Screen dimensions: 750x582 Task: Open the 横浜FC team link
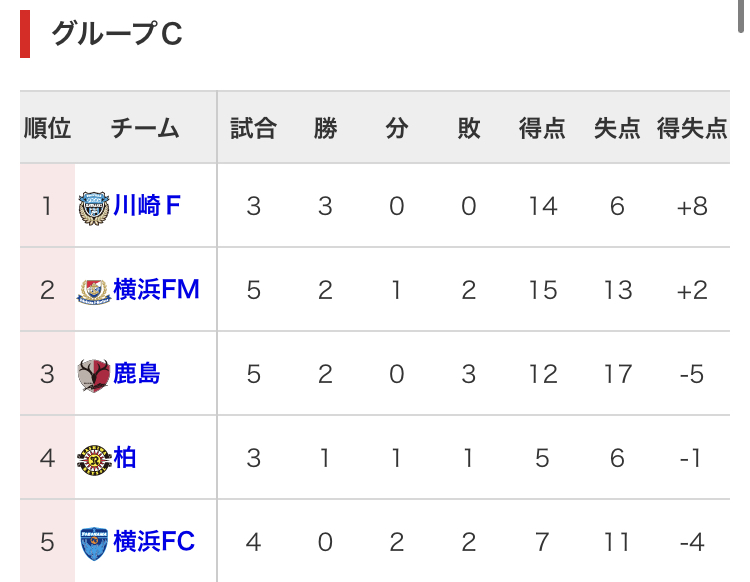tap(154, 541)
